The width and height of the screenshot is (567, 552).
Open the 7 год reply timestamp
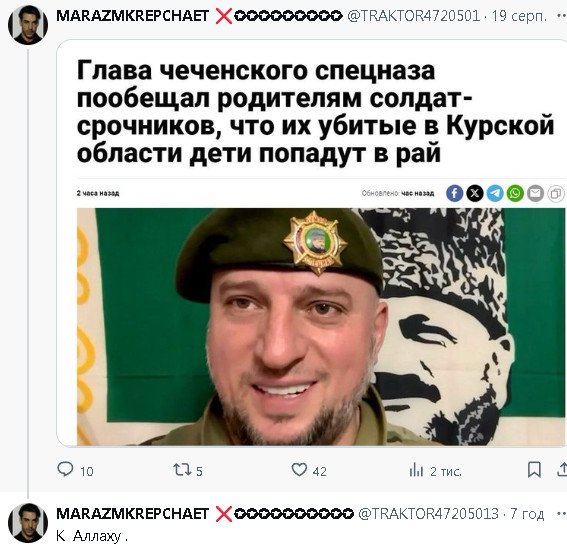tap(527, 514)
